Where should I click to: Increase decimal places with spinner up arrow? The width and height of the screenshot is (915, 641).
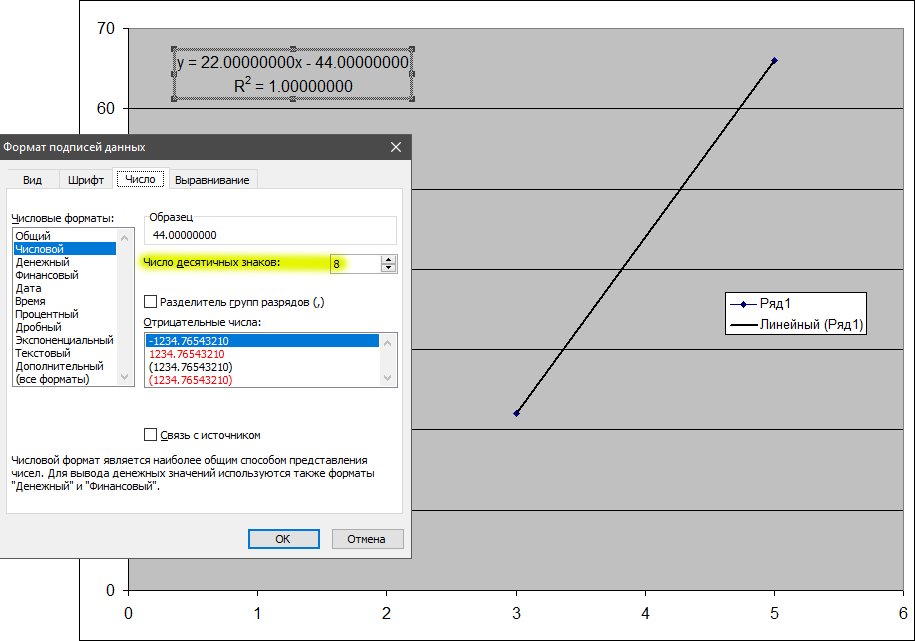coord(389,259)
